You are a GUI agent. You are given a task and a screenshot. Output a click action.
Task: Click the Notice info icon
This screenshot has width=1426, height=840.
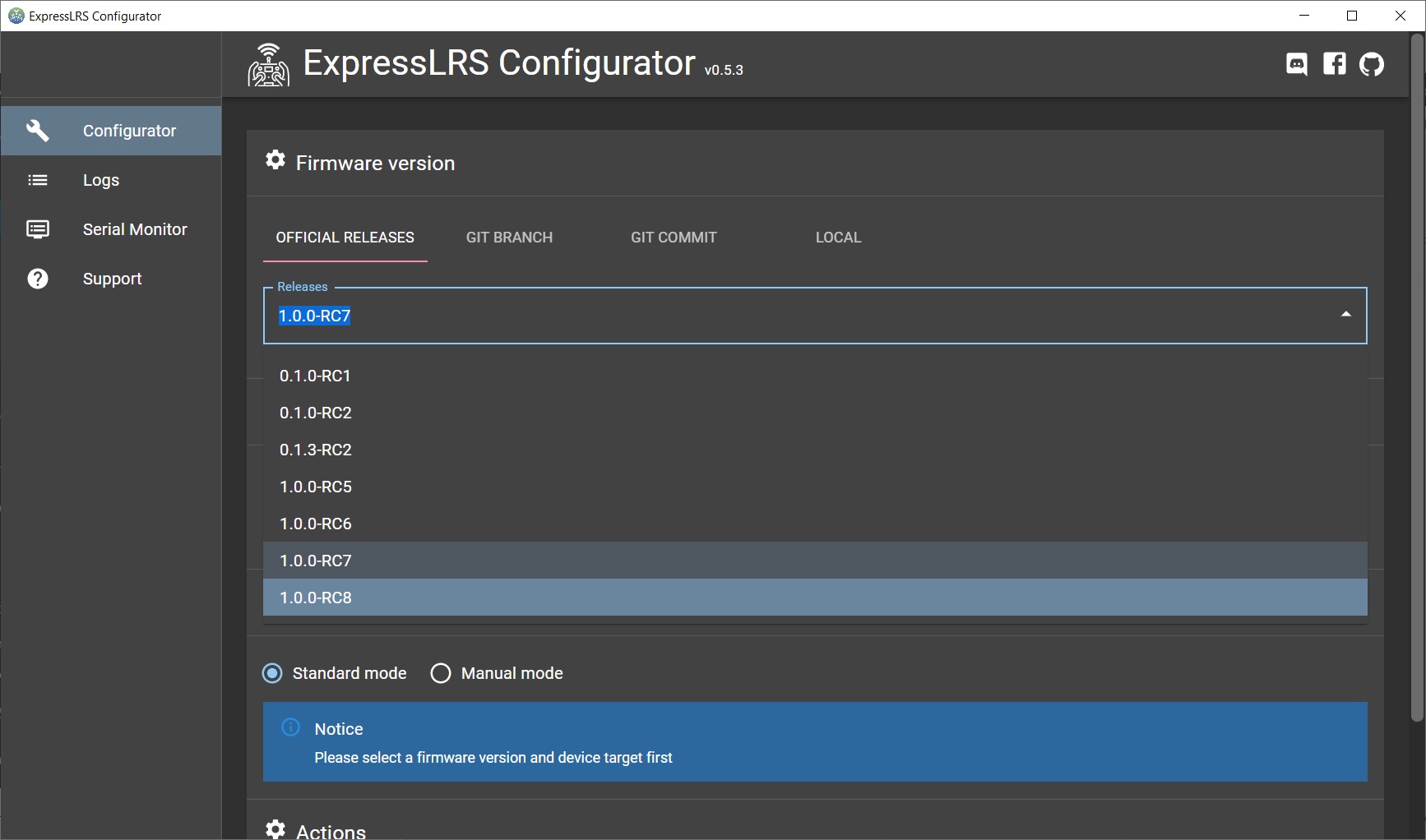pyautogui.click(x=290, y=727)
